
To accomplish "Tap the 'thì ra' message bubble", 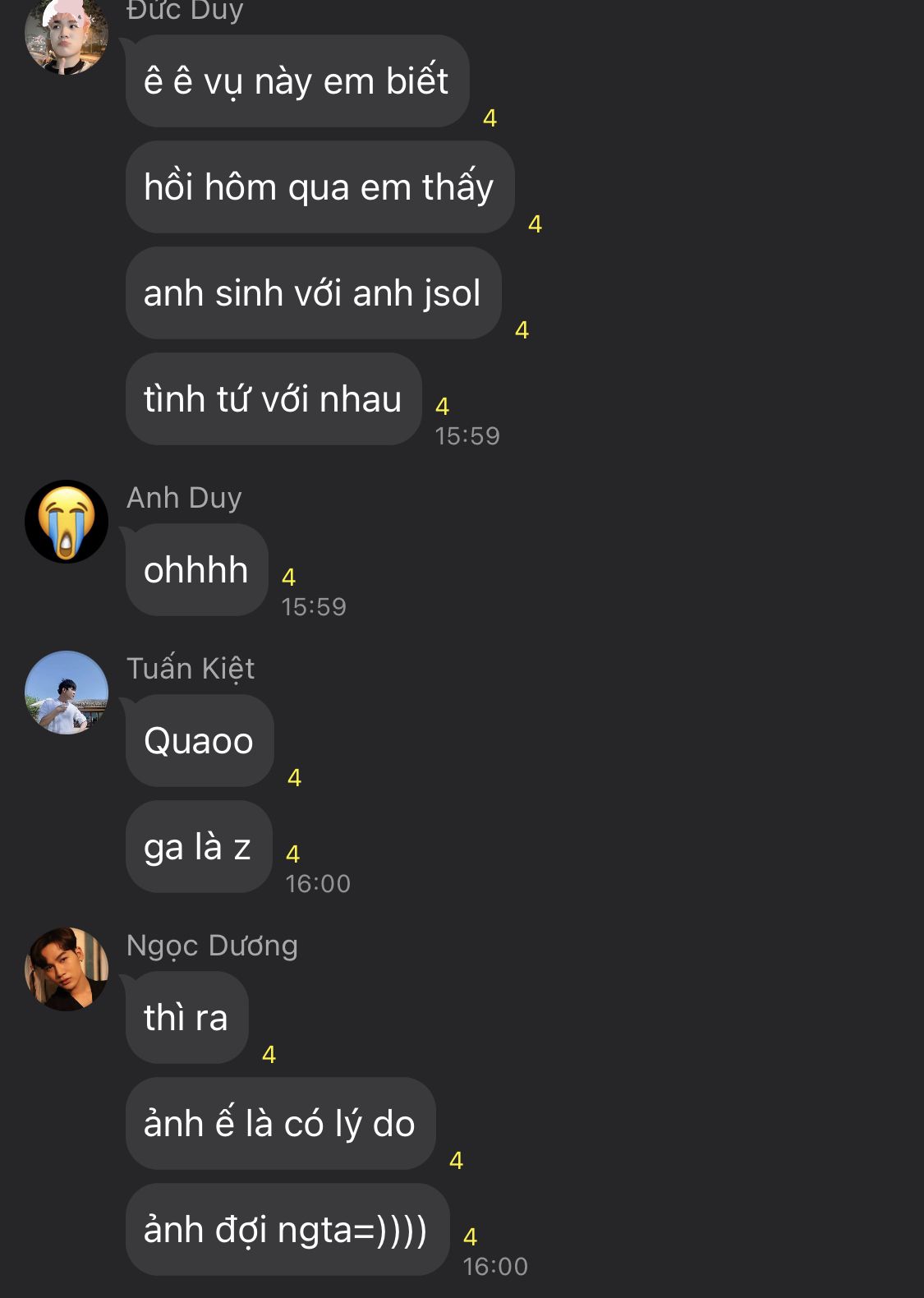I will pyautogui.click(x=187, y=1018).
